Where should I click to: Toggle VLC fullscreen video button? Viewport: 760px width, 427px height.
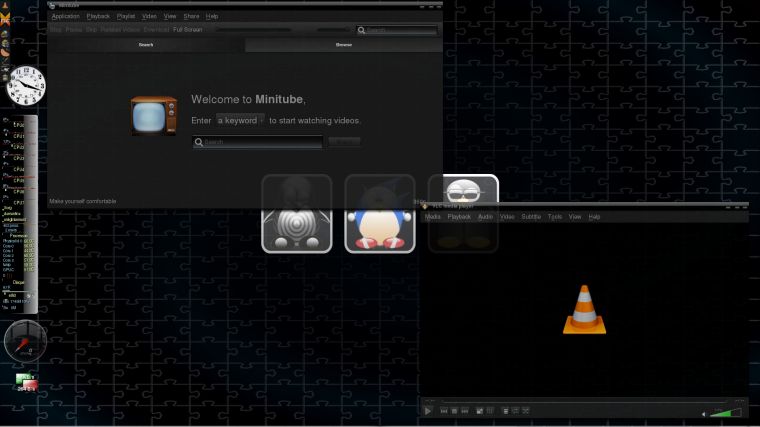click(x=479, y=411)
